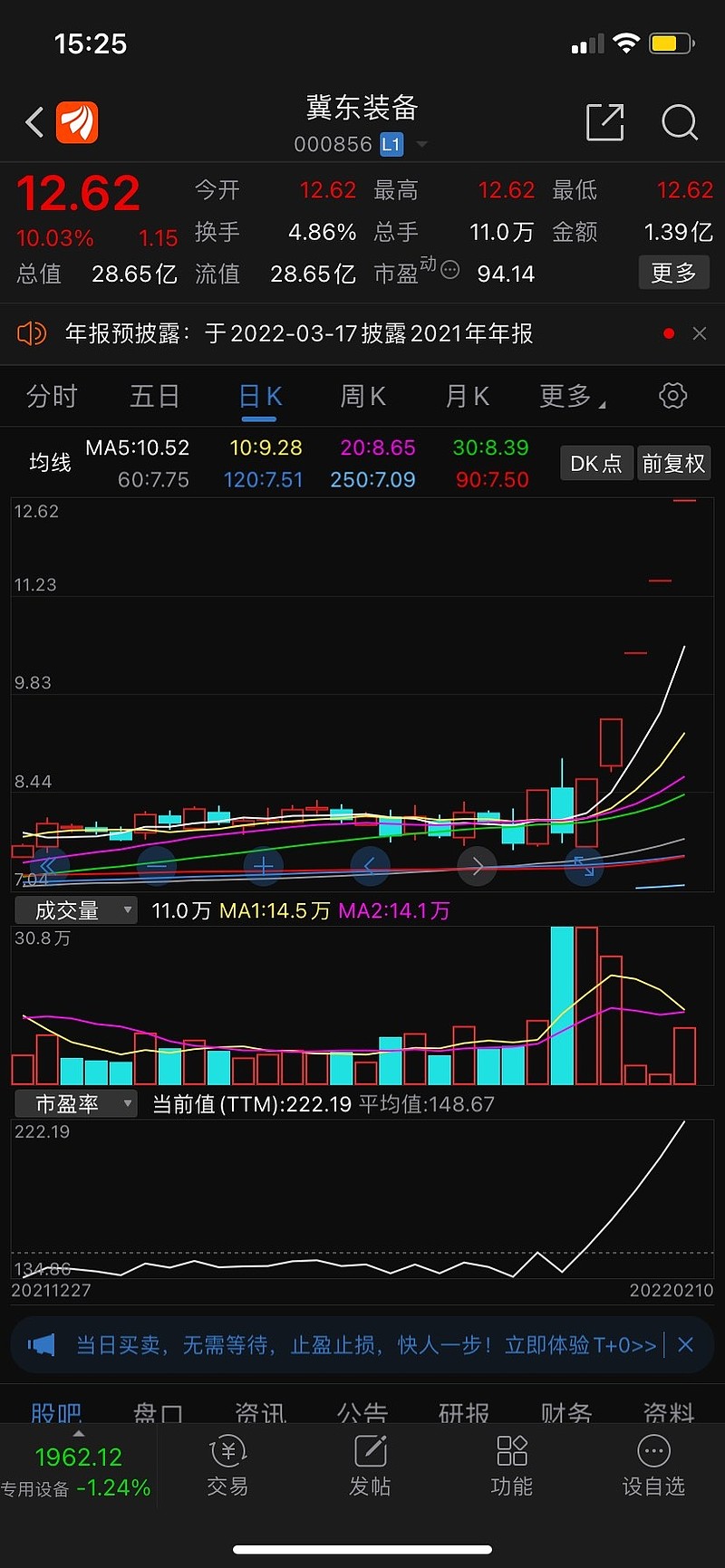This screenshot has width=725, height=1568.
Task: Open the 市盈率 indicator dropdown
Action: click(76, 1103)
